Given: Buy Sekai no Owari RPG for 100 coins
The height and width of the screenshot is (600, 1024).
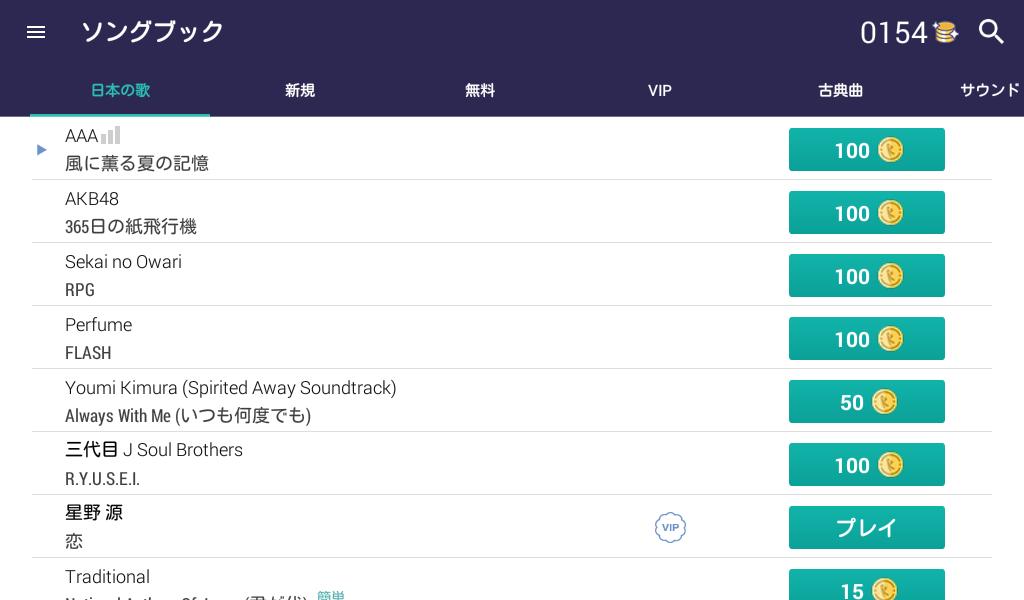Looking at the screenshot, I should [867, 276].
